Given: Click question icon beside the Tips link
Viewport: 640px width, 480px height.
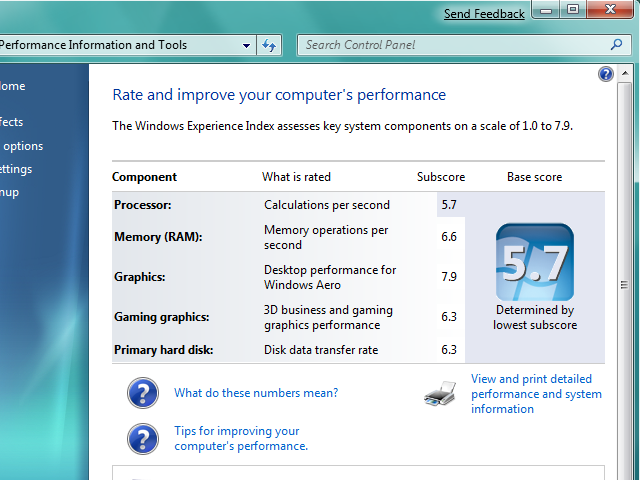Looking at the screenshot, I should (x=143, y=439).
